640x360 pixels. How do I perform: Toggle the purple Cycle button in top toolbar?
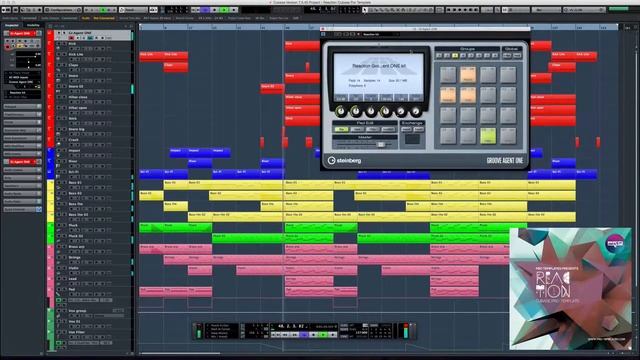[x=205, y=10]
